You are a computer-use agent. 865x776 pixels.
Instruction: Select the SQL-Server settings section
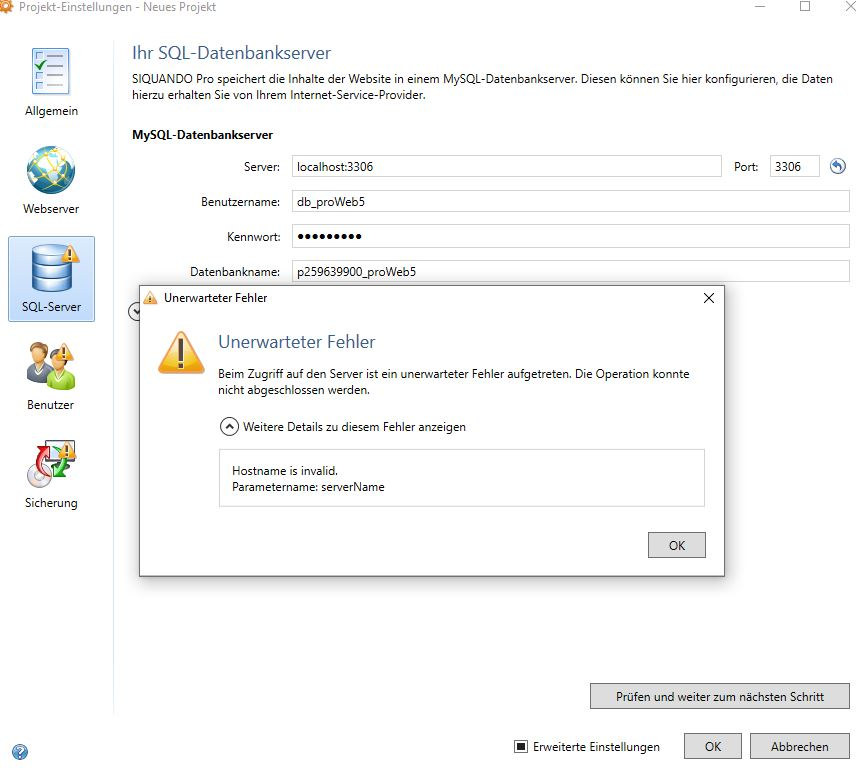click(51, 279)
